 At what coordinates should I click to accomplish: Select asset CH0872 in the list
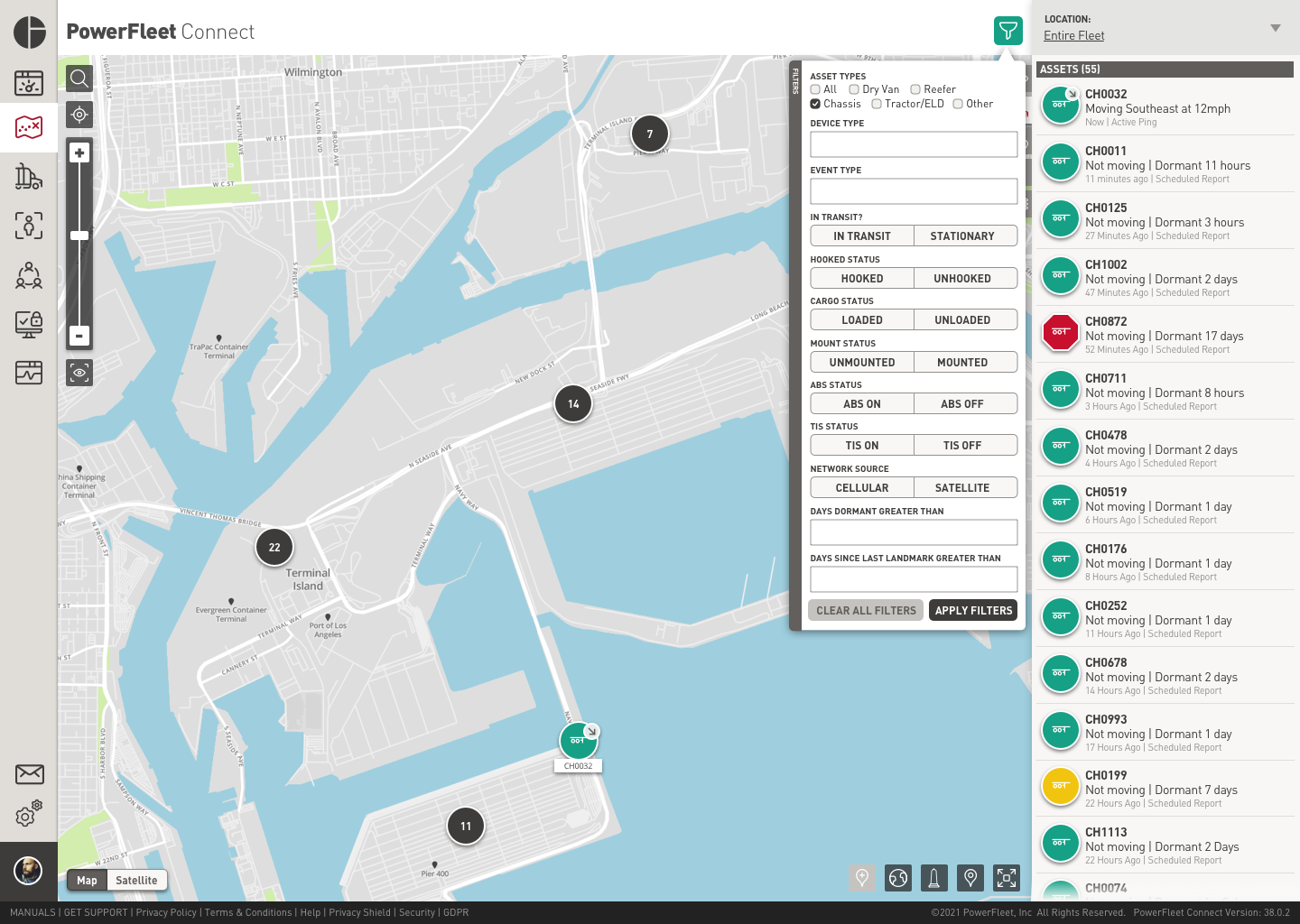[1165, 335]
